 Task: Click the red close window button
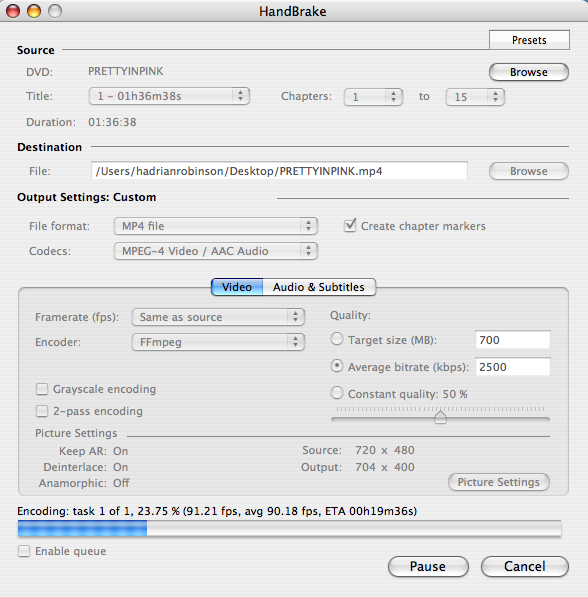coord(13,11)
